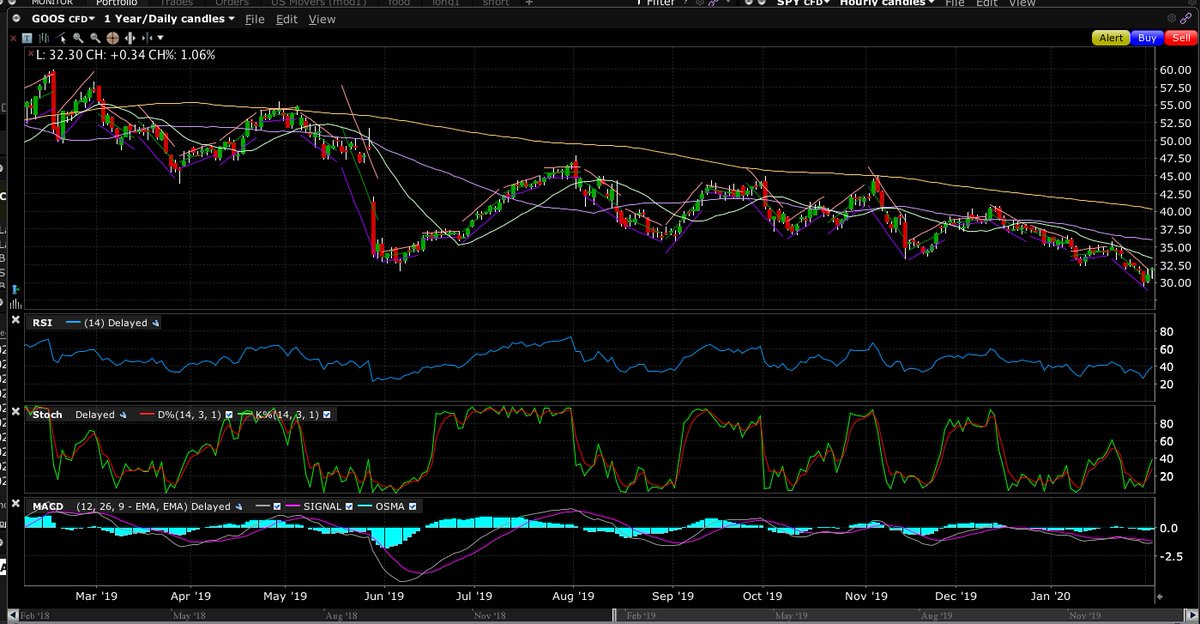Toggle SIGNAL line checkbox
1200x624 pixels.
pos(349,507)
